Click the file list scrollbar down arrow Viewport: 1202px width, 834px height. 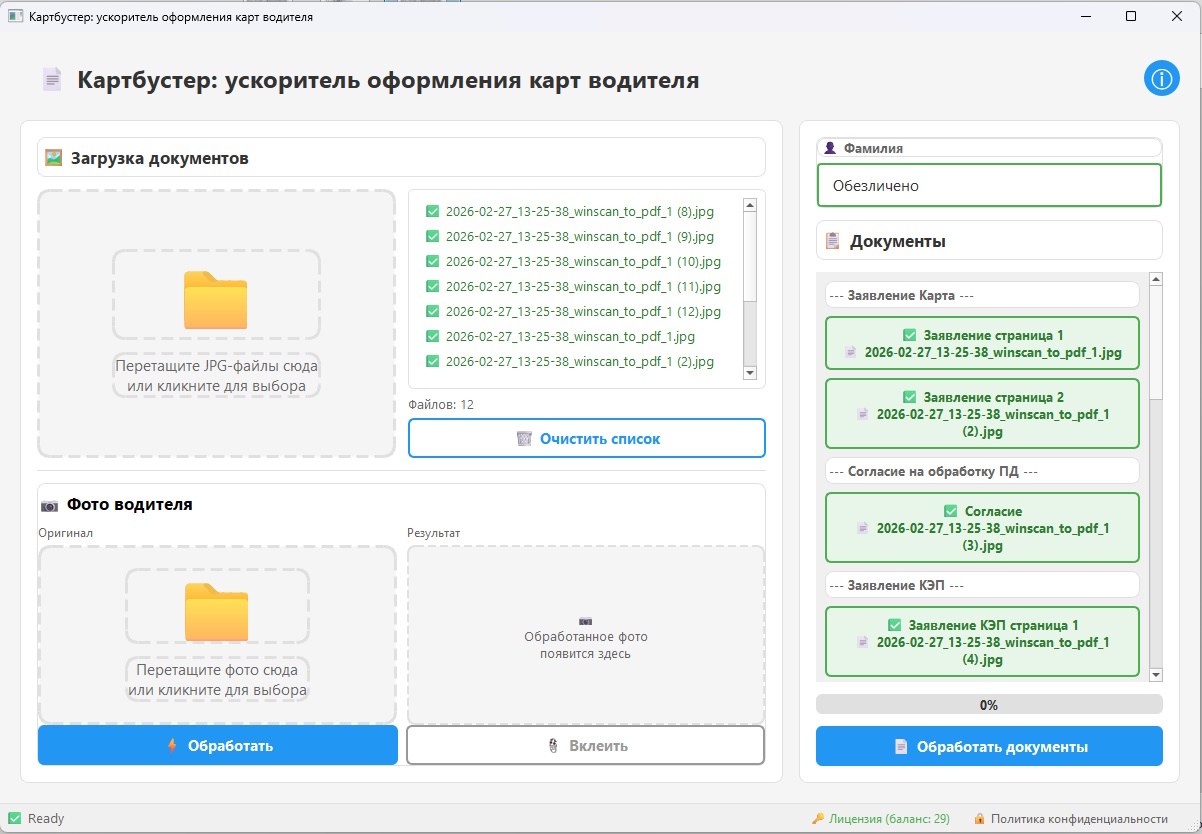750,372
